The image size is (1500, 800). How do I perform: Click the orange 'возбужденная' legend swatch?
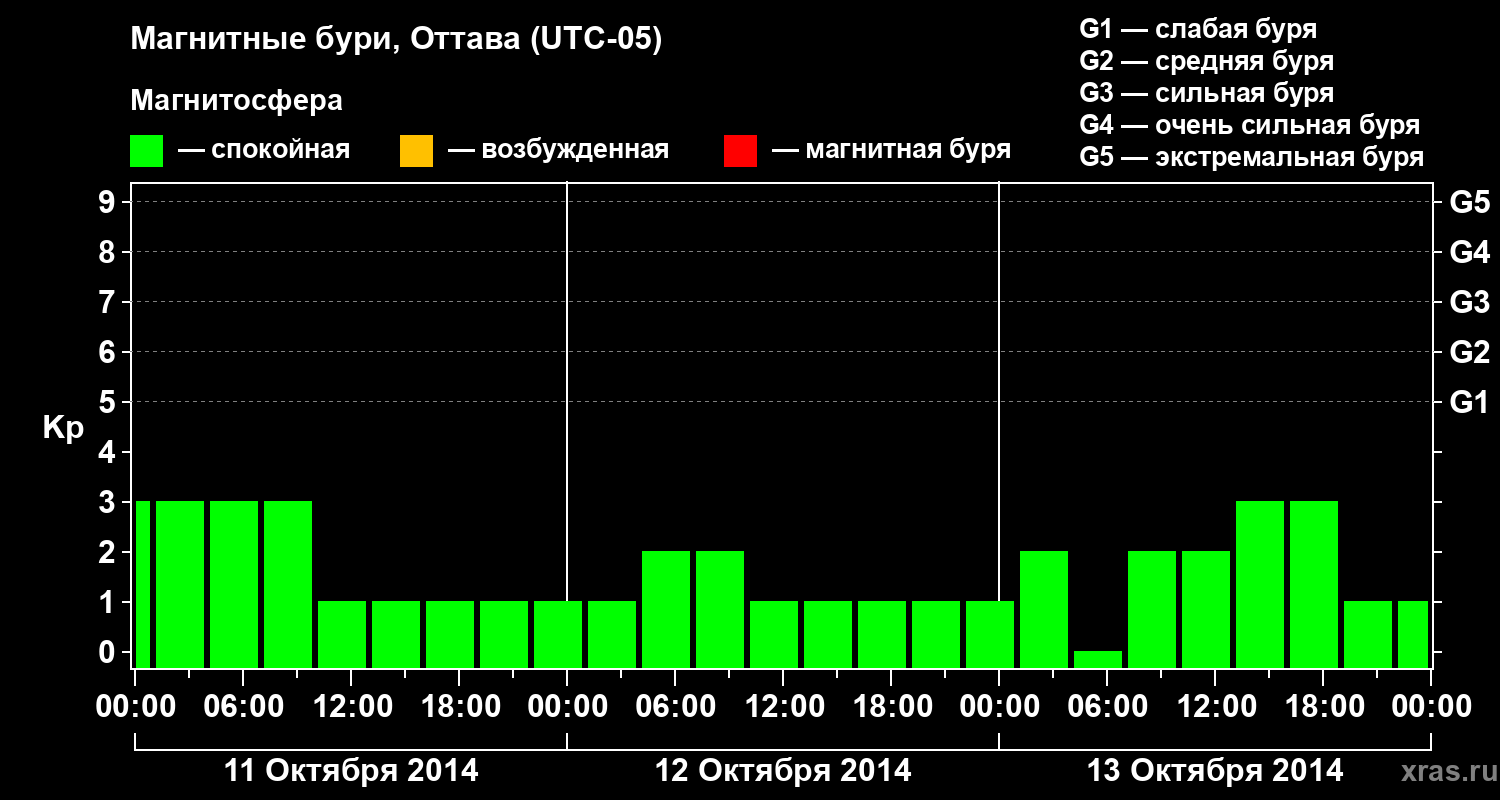pyautogui.click(x=416, y=150)
